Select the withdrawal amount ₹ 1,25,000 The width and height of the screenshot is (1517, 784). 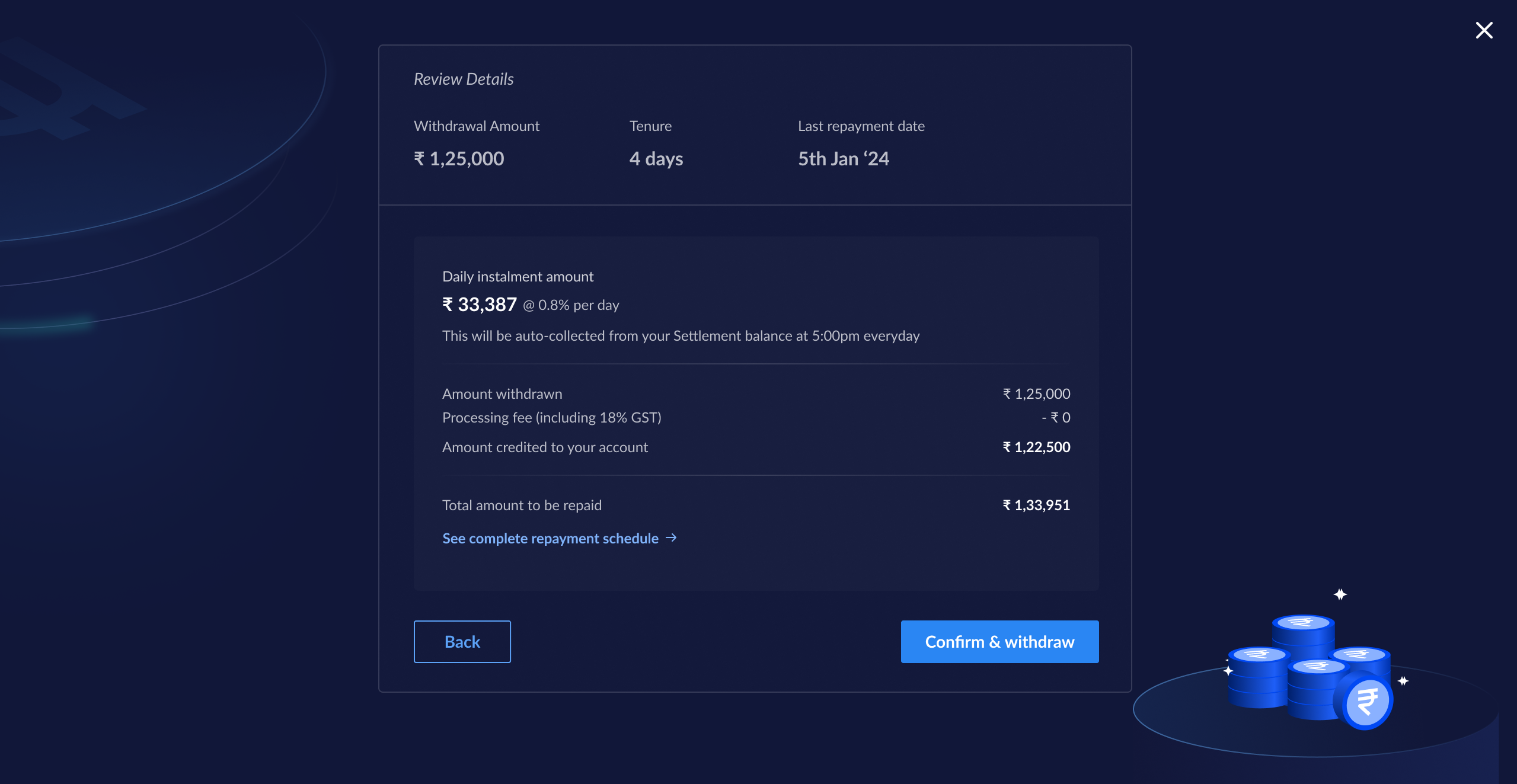coord(459,159)
